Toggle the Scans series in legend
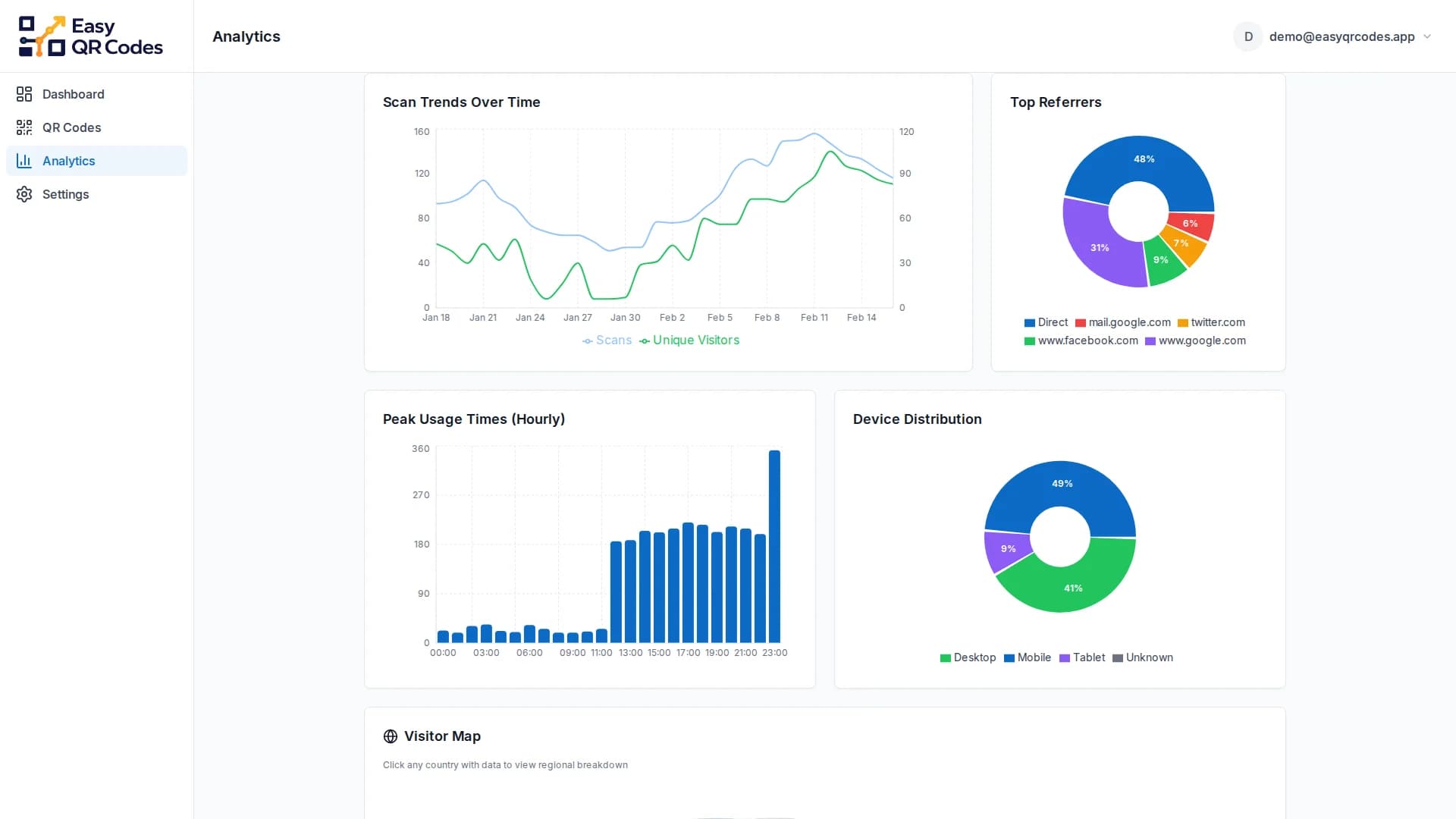Screen dimensions: 1456x819 [607, 340]
